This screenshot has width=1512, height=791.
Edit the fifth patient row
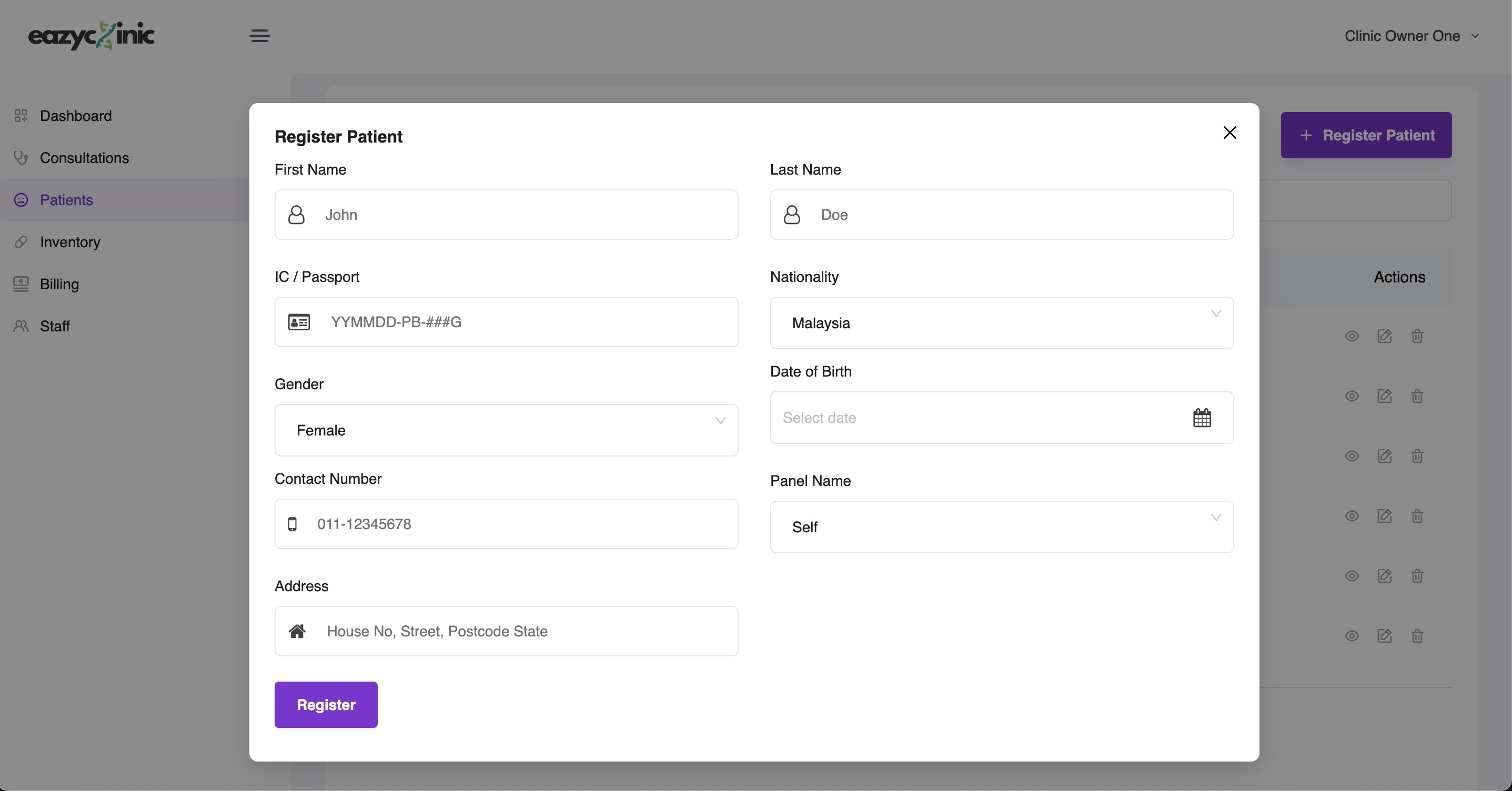pyautogui.click(x=1384, y=576)
